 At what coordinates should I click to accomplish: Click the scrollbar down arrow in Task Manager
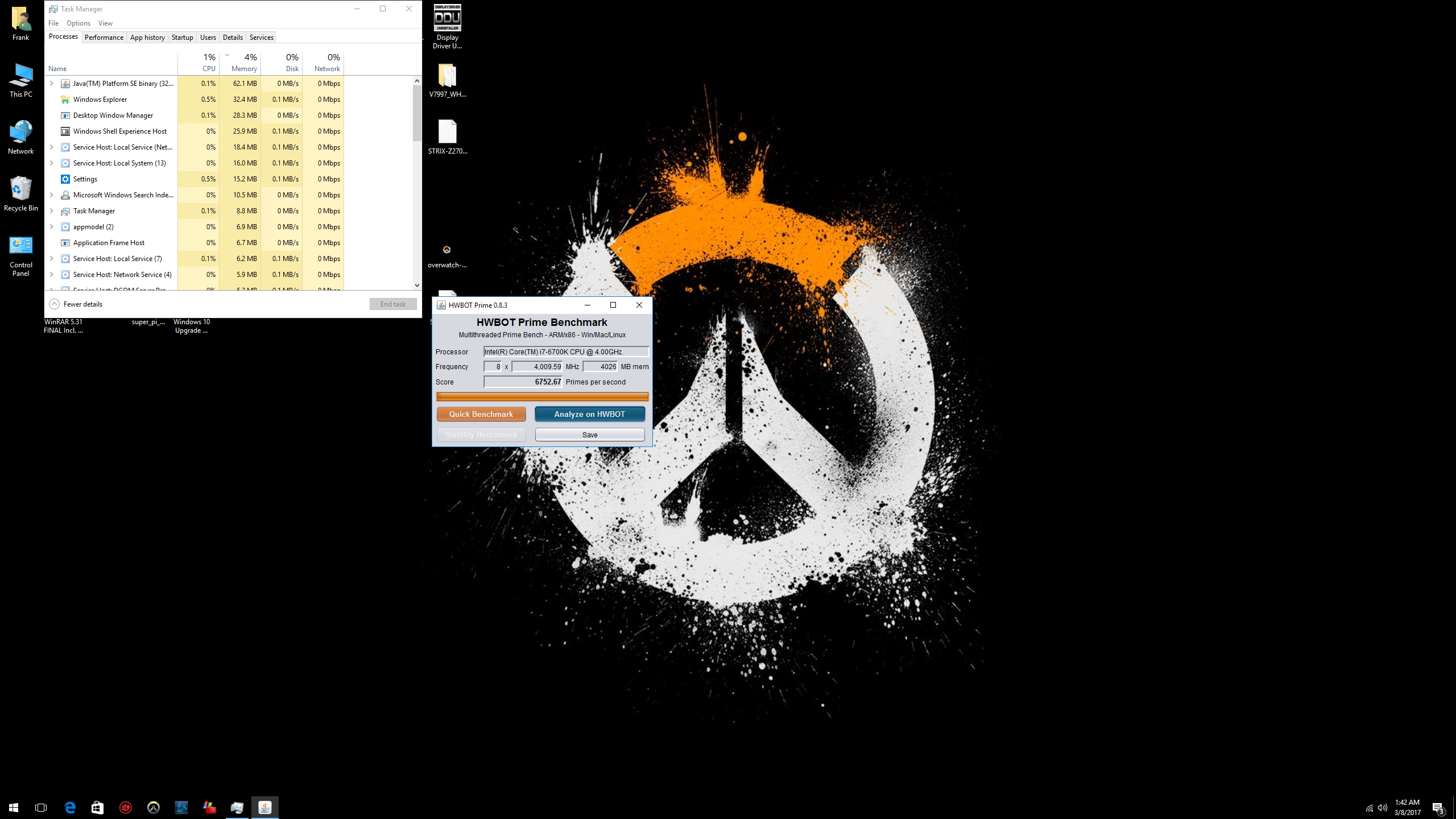(x=417, y=286)
